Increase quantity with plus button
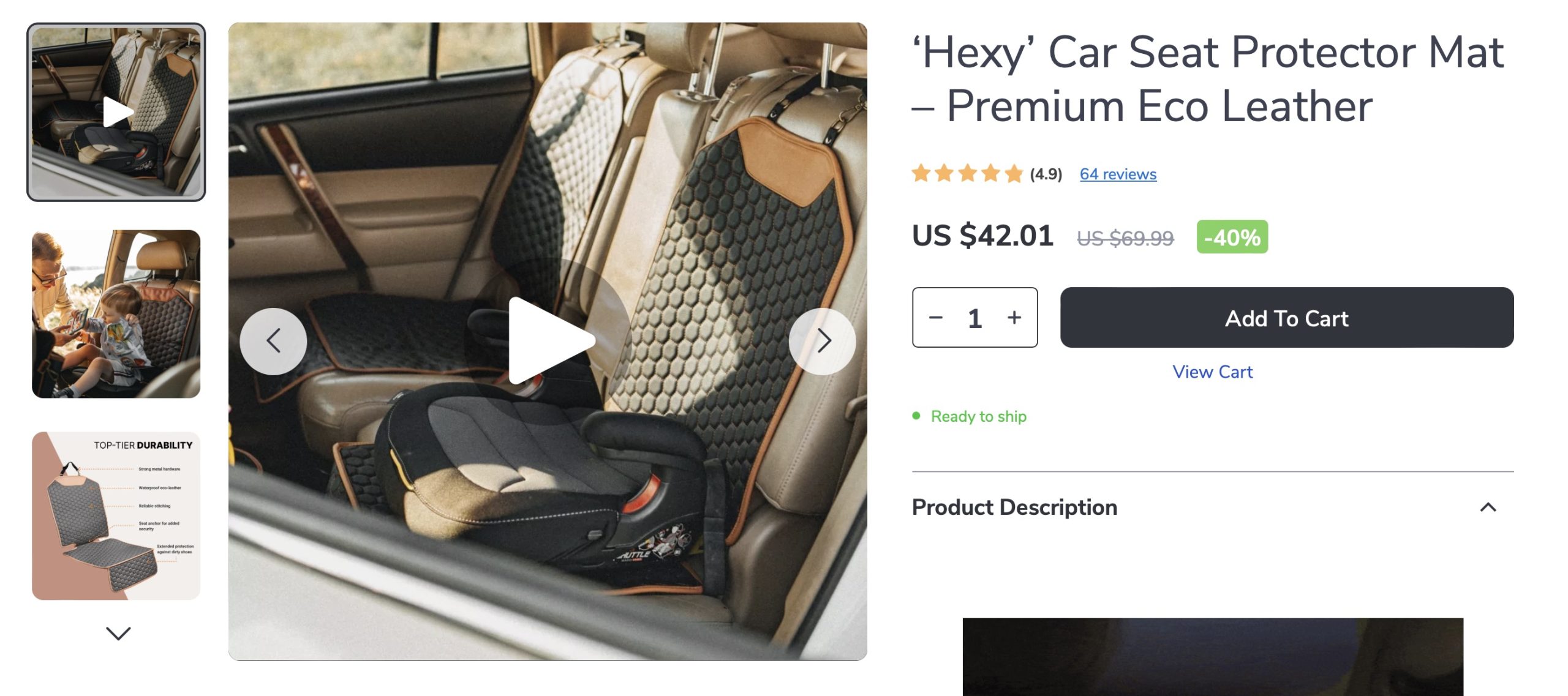Screen dimensions: 1568x696 (x=1014, y=318)
